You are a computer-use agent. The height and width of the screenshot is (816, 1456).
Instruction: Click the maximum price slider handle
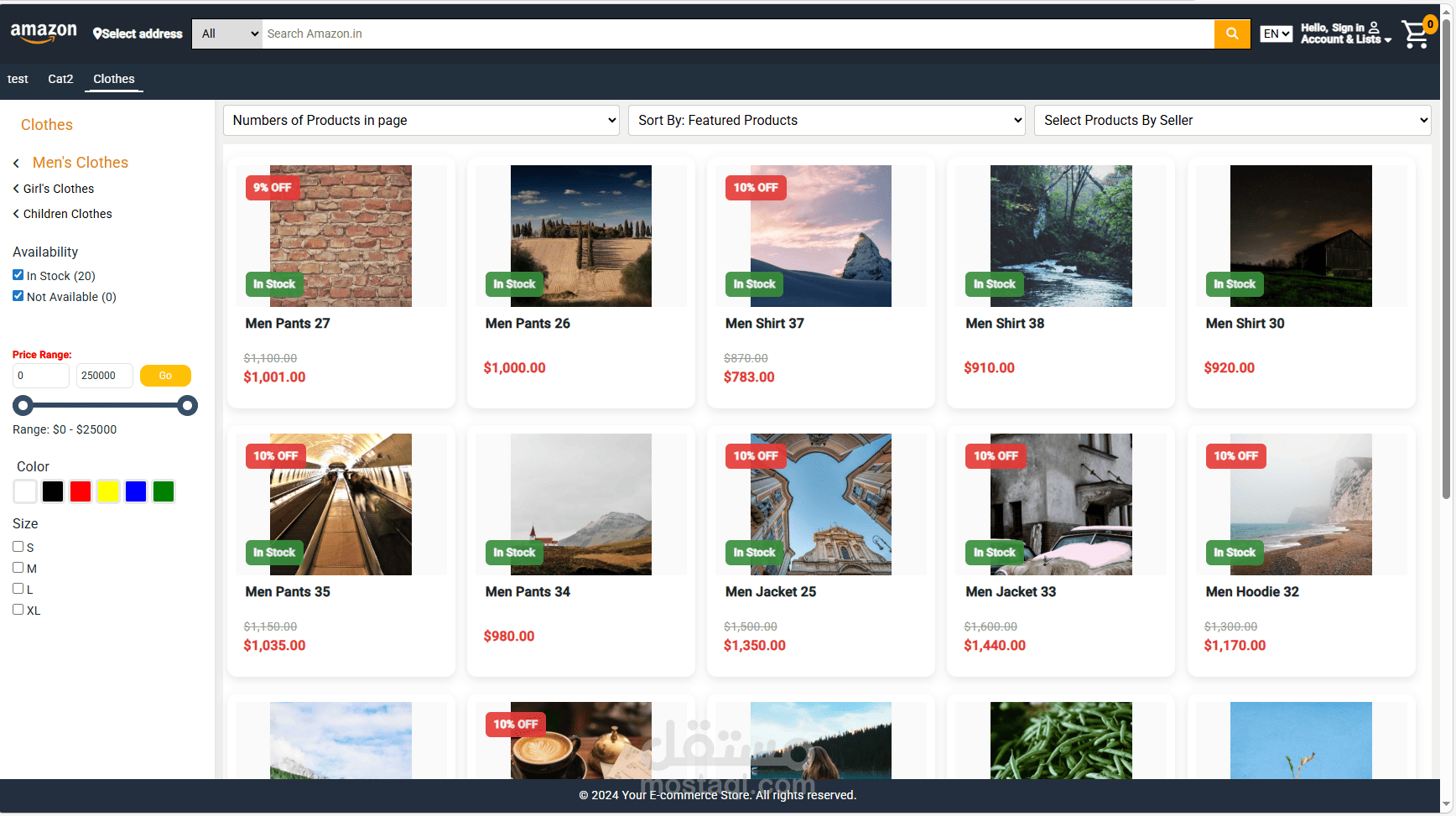(x=188, y=406)
